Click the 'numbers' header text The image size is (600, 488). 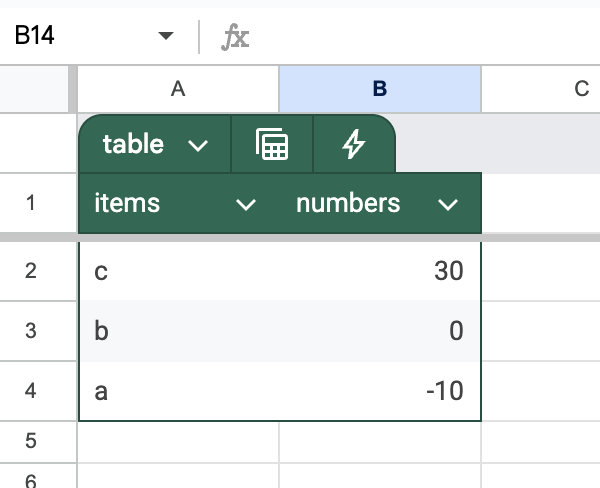click(348, 203)
